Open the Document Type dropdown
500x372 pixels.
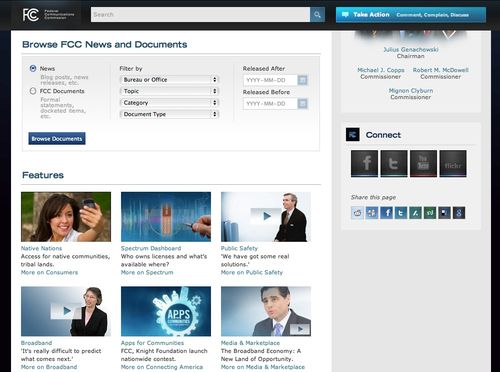tap(169, 114)
